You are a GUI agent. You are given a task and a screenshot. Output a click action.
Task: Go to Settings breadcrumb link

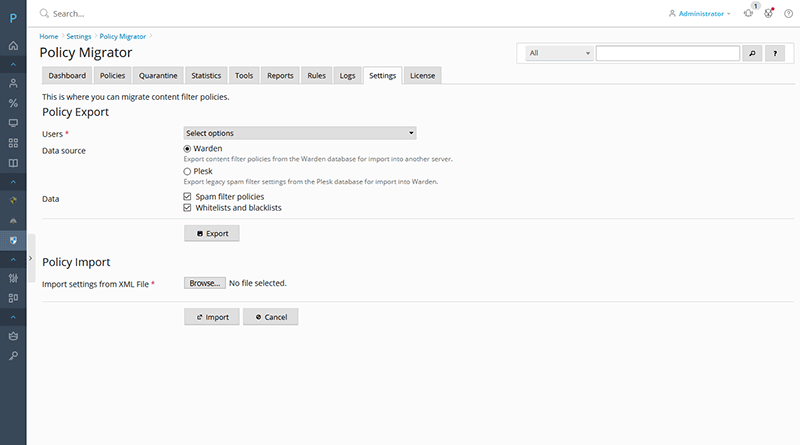(79, 37)
